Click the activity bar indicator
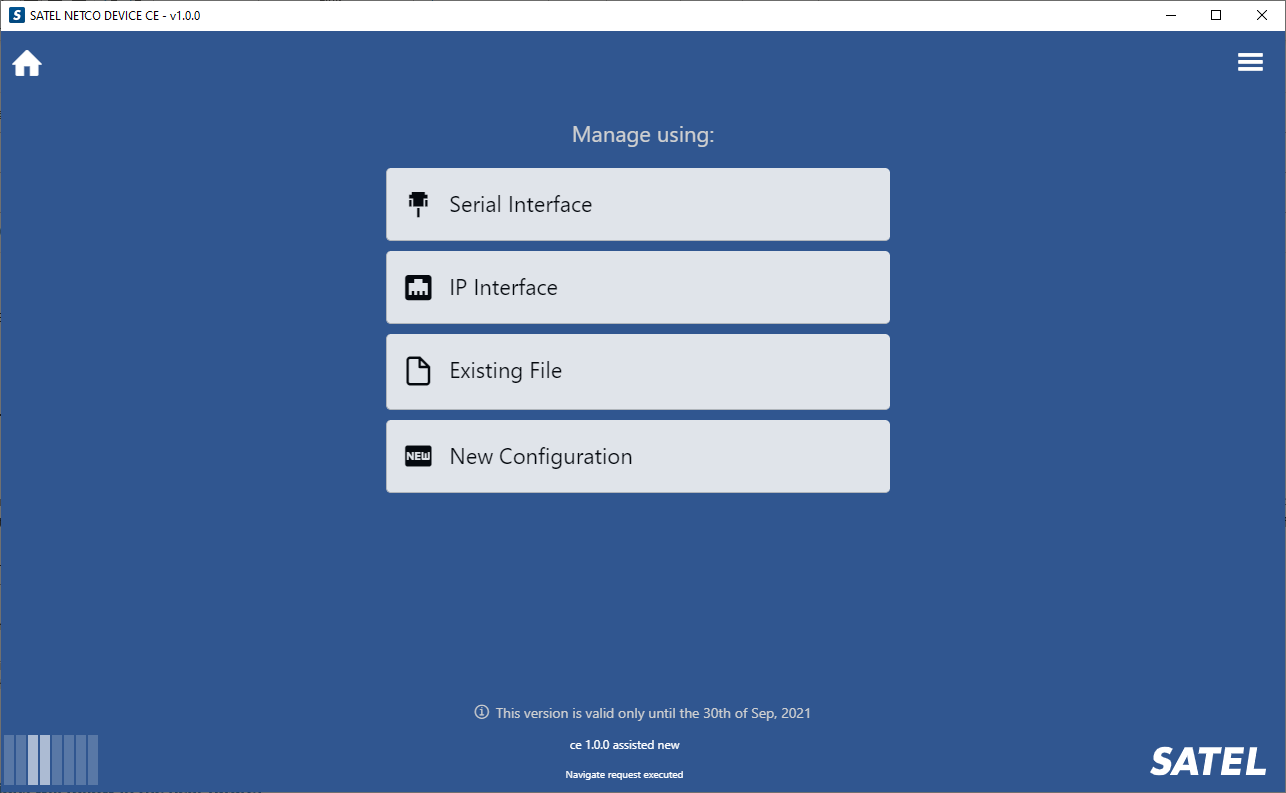 pos(51,760)
